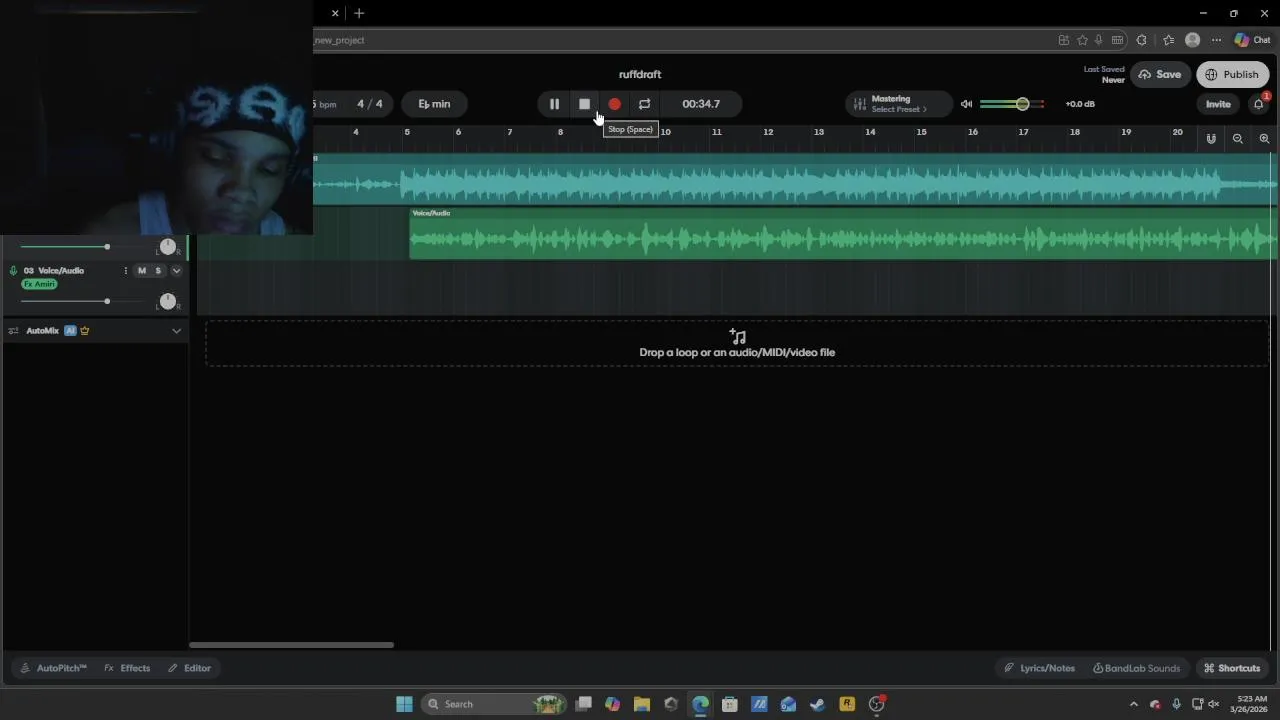Screen dimensions: 1280x720
Task: Click the pan knob above track 03
Action: click(x=168, y=246)
